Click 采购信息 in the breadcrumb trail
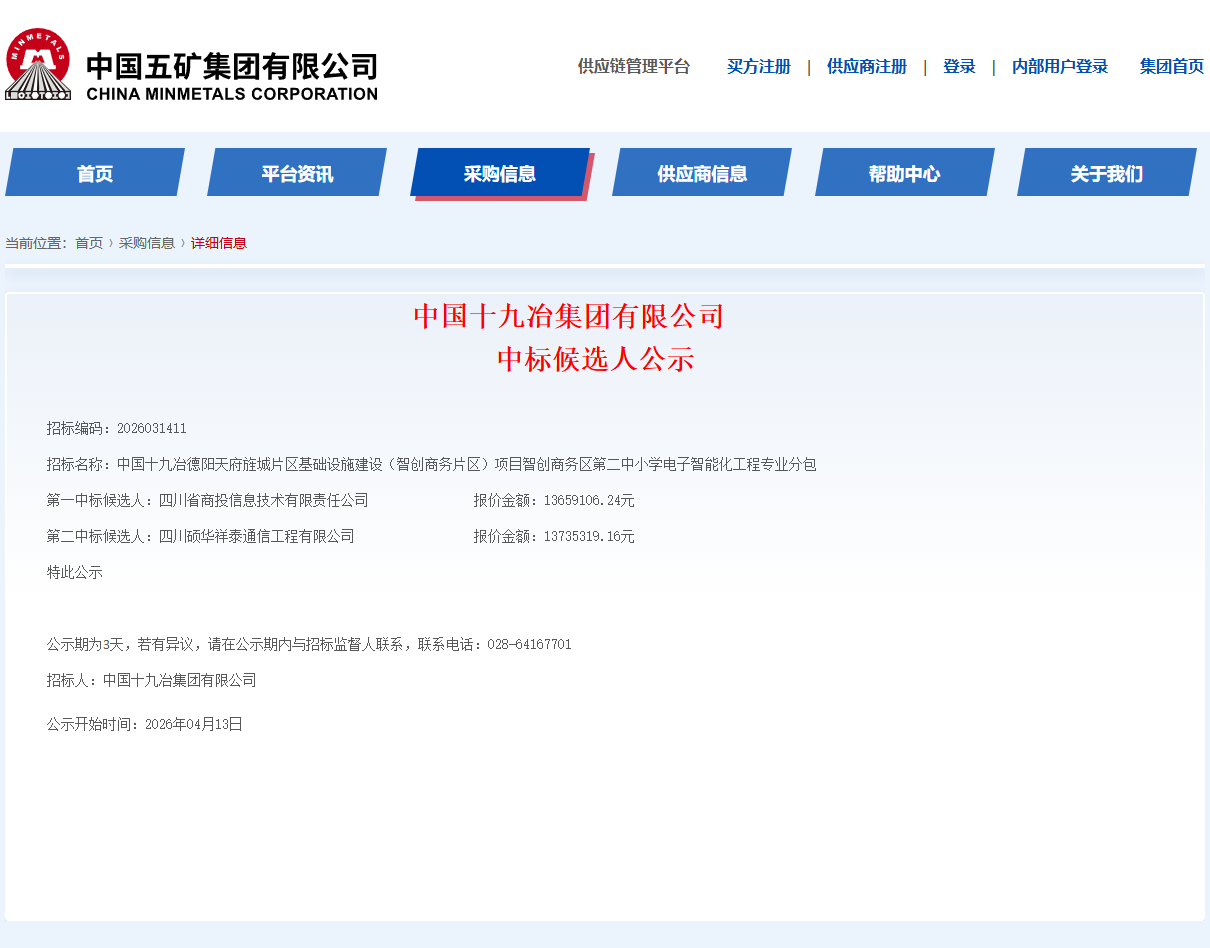Screen dimensions: 1210x948 tap(147, 243)
